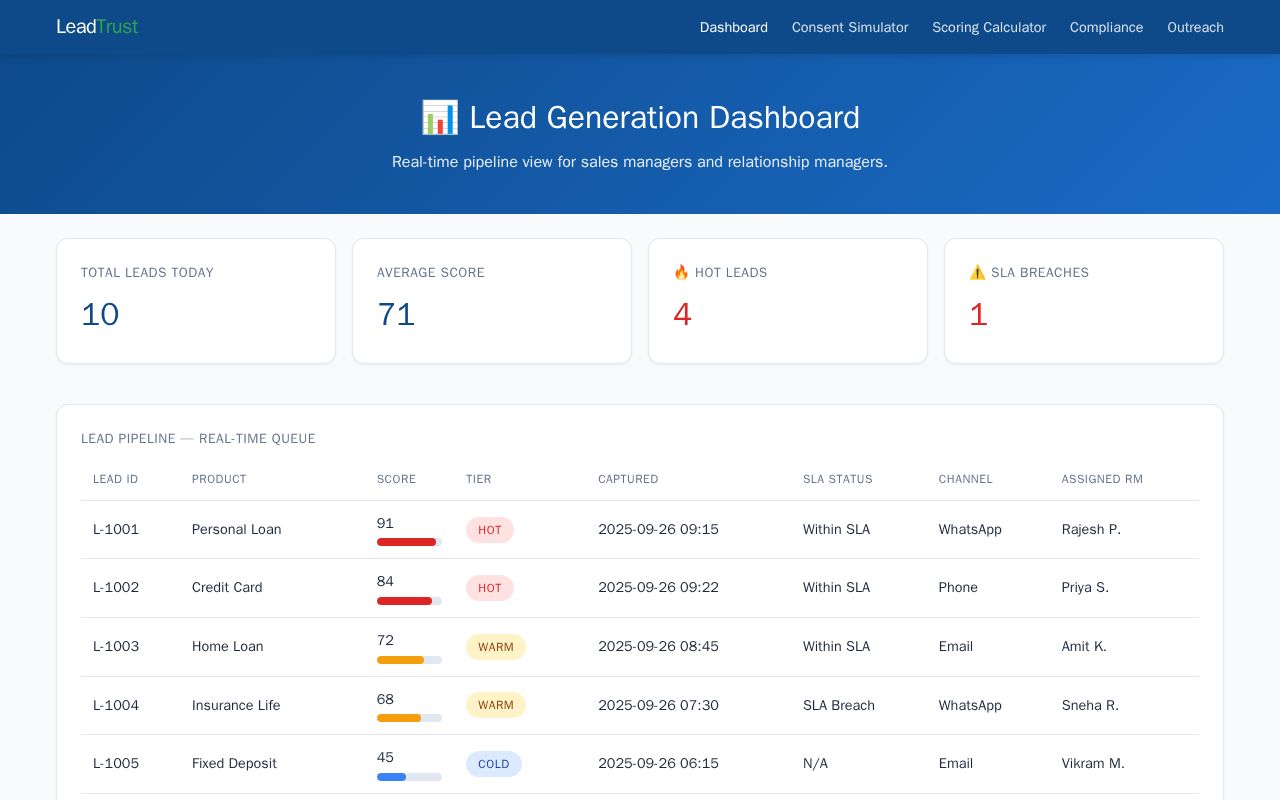Navigate to Compliance section
This screenshot has height=800, width=1280.
pyautogui.click(x=1106, y=27)
